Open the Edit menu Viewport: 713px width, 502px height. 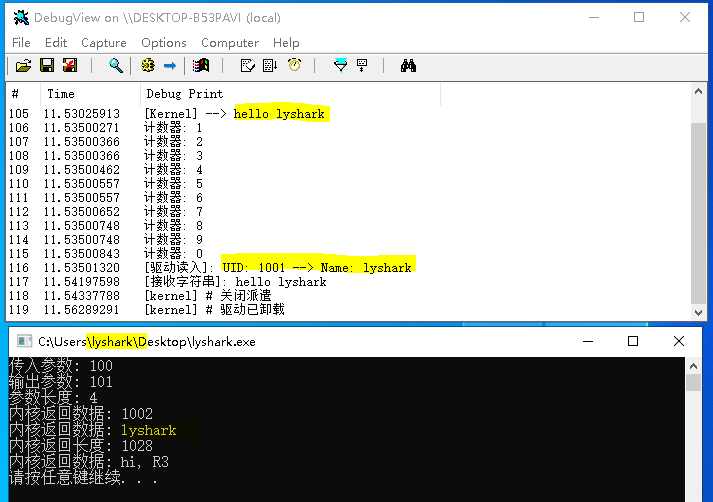click(x=56, y=43)
